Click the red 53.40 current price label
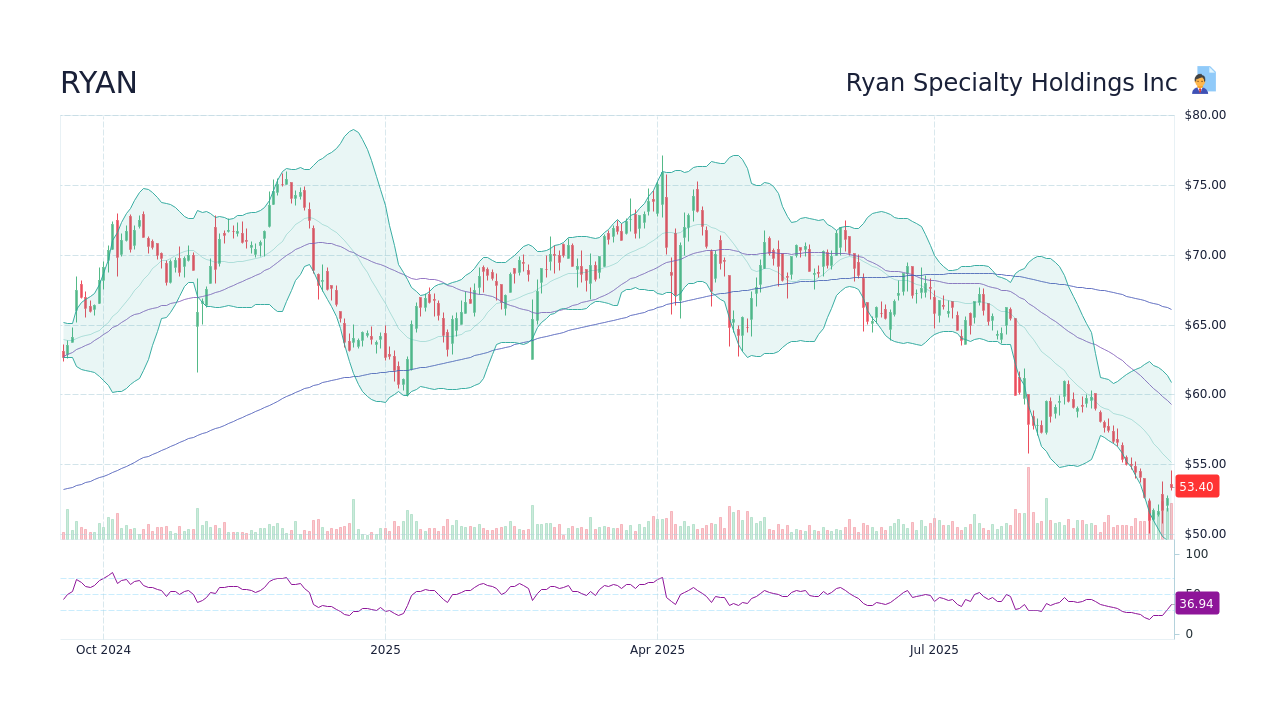Image resolution: width=1280 pixels, height=720 pixels. 1196,487
